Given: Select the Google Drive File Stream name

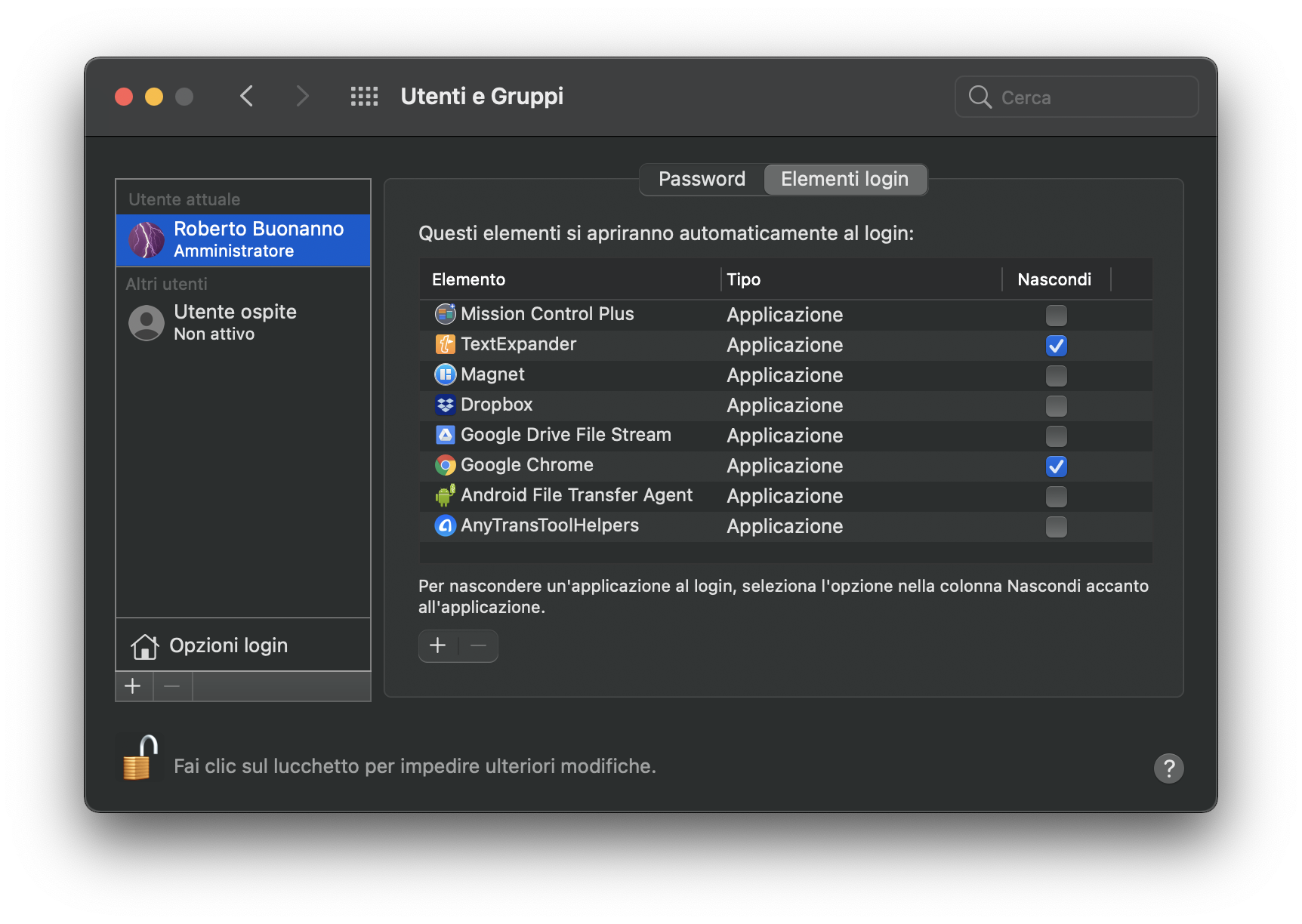Looking at the screenshot, I should (x=566, y=435).
